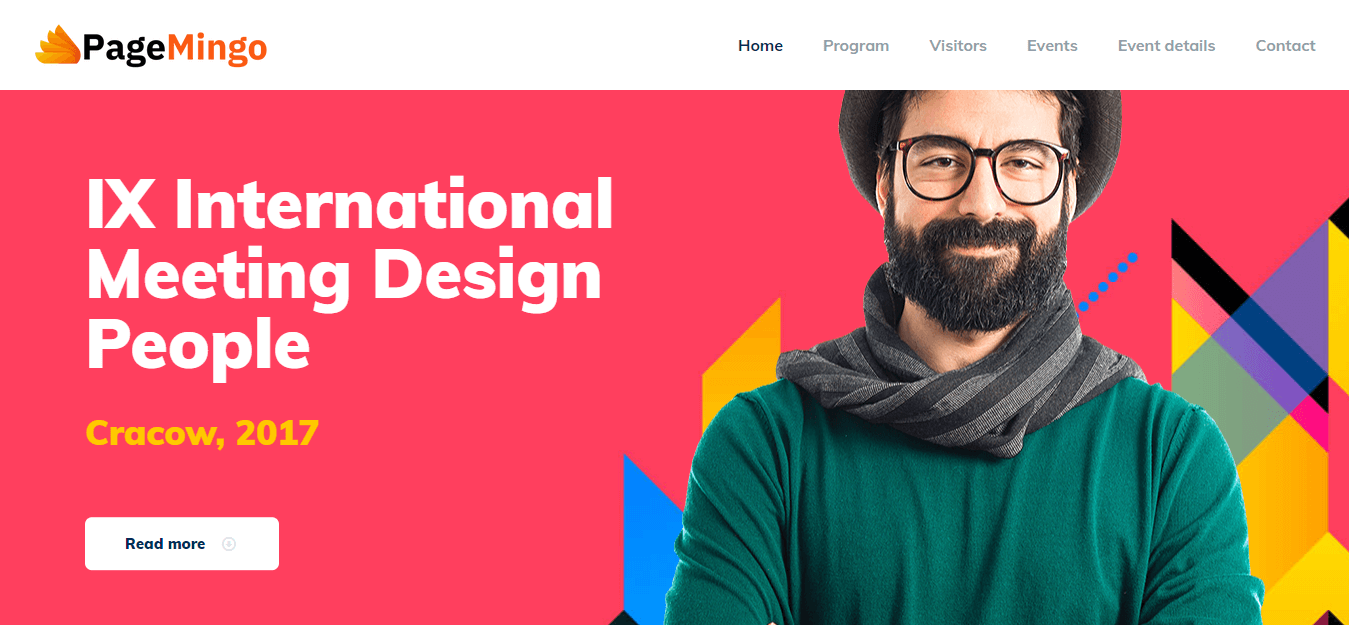Click the man's black-framed glasses
1349x625 pixels.
pyautogui.click(x=984, y=168)
